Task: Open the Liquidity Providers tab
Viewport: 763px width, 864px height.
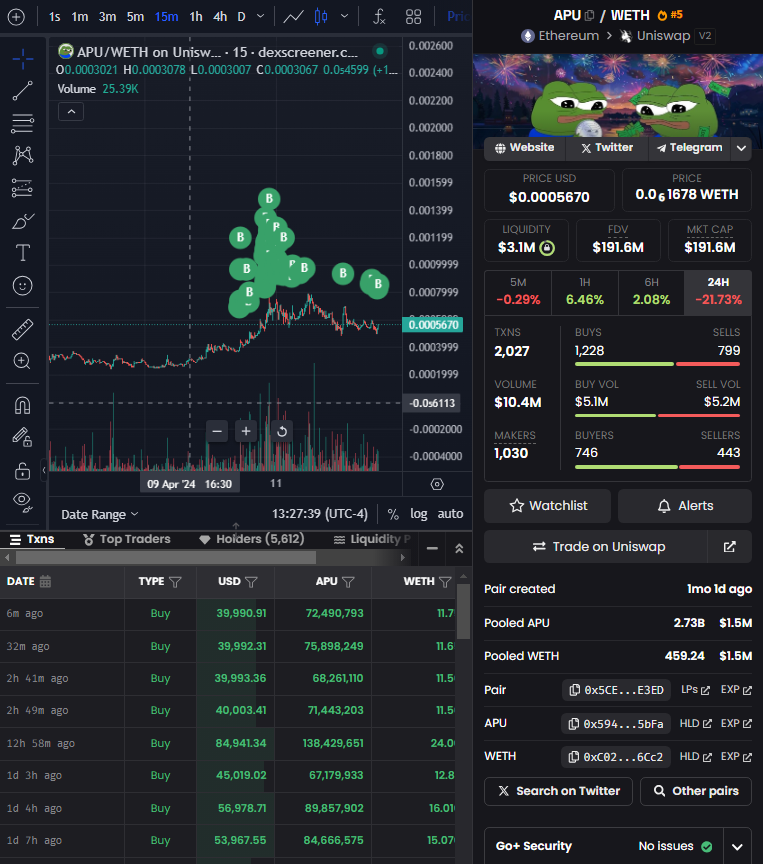Action: point(372,539)
